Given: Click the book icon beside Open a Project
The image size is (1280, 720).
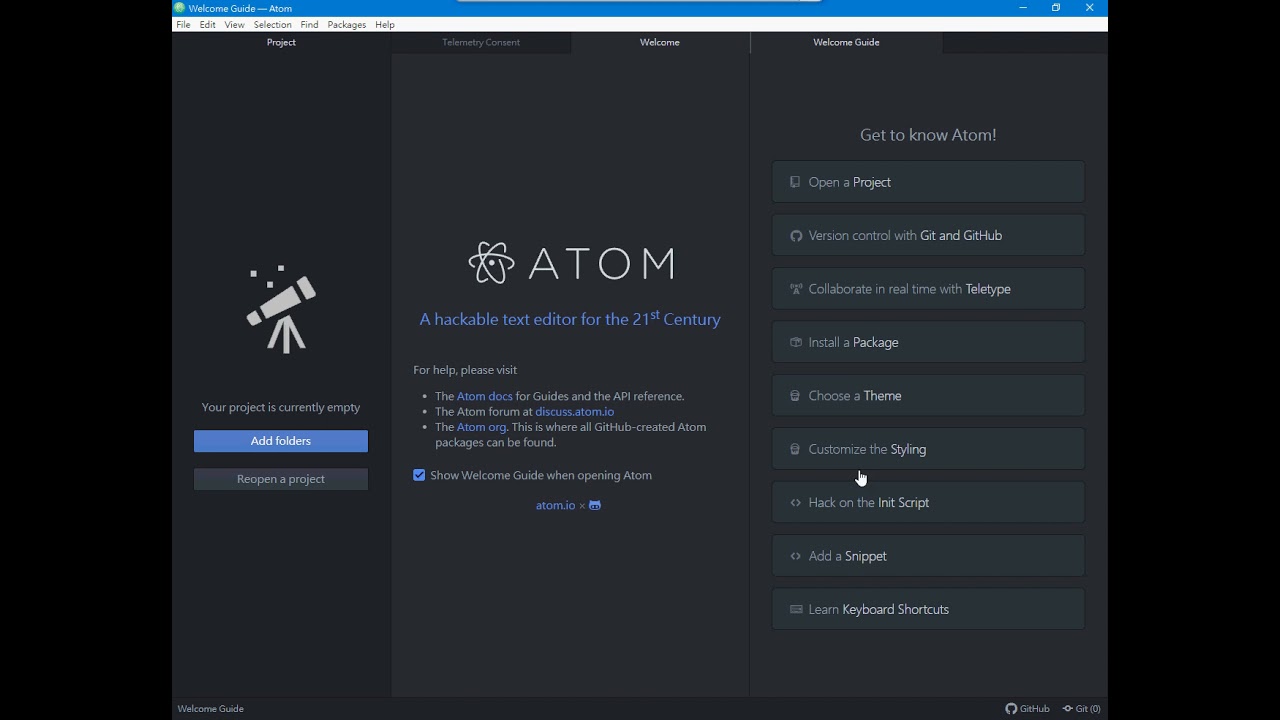Looking at the screenshot, I should pos(795,182).
